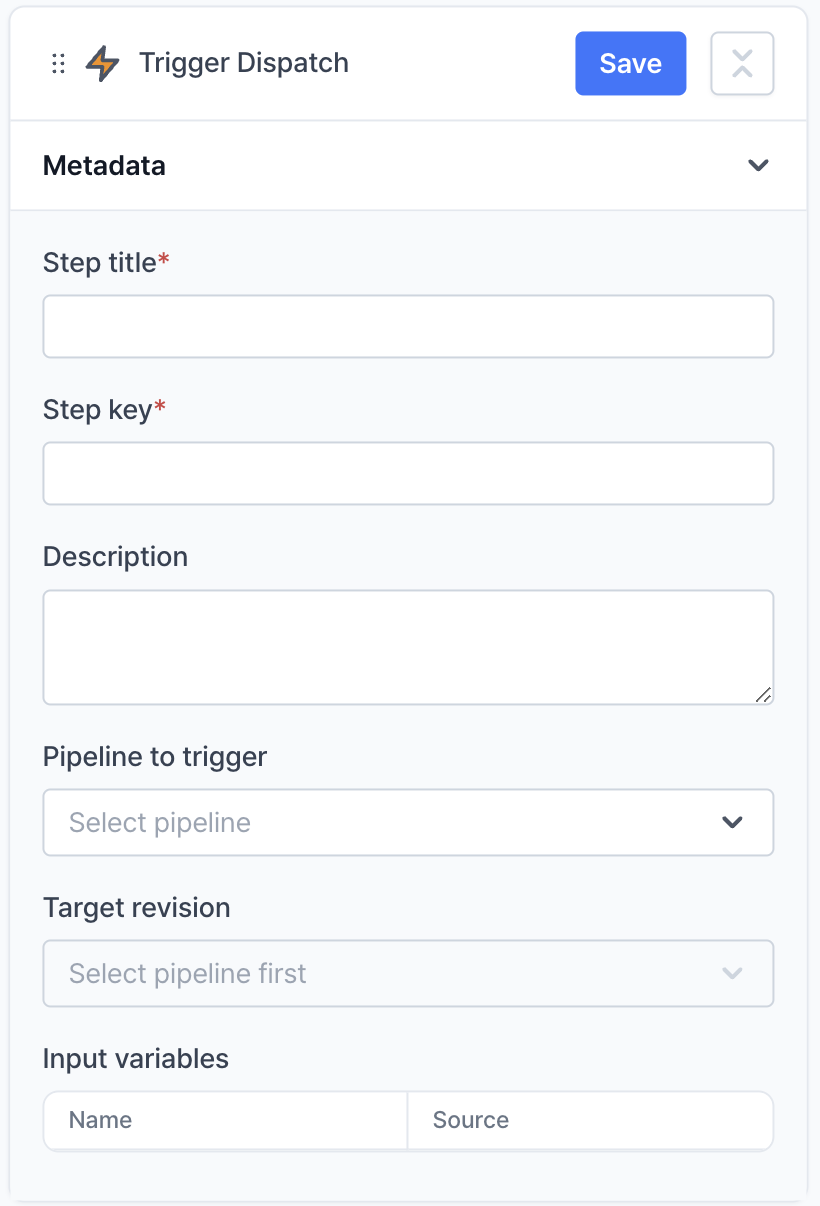
Task: Click the lightning bolt Trigger Dispatch icon
Action: click(x=102, y=64)
